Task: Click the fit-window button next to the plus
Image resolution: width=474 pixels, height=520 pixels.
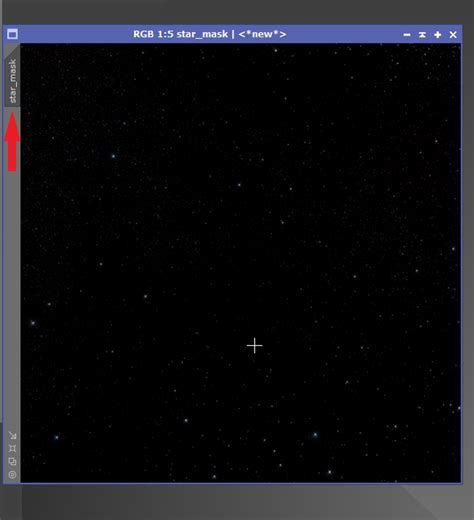Action: click(x=422, y=34)
